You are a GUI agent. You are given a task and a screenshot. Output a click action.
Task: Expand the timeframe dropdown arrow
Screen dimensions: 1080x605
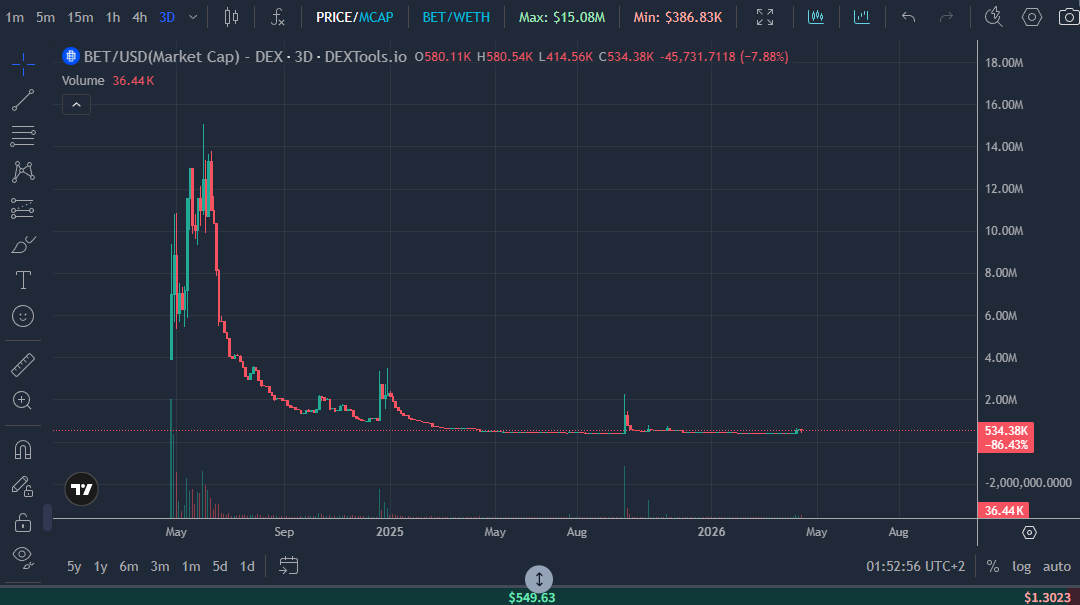coord(193,17)
